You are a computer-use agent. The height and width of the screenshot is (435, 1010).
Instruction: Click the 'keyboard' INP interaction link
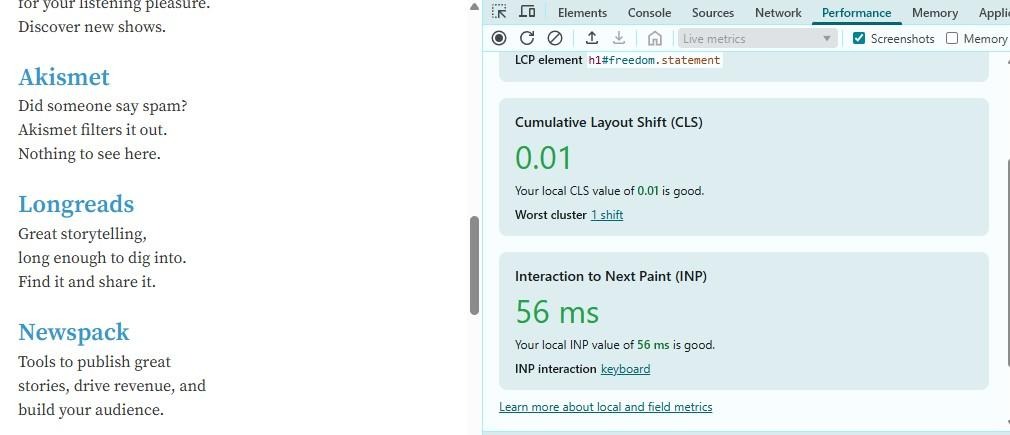pos(625,369)
